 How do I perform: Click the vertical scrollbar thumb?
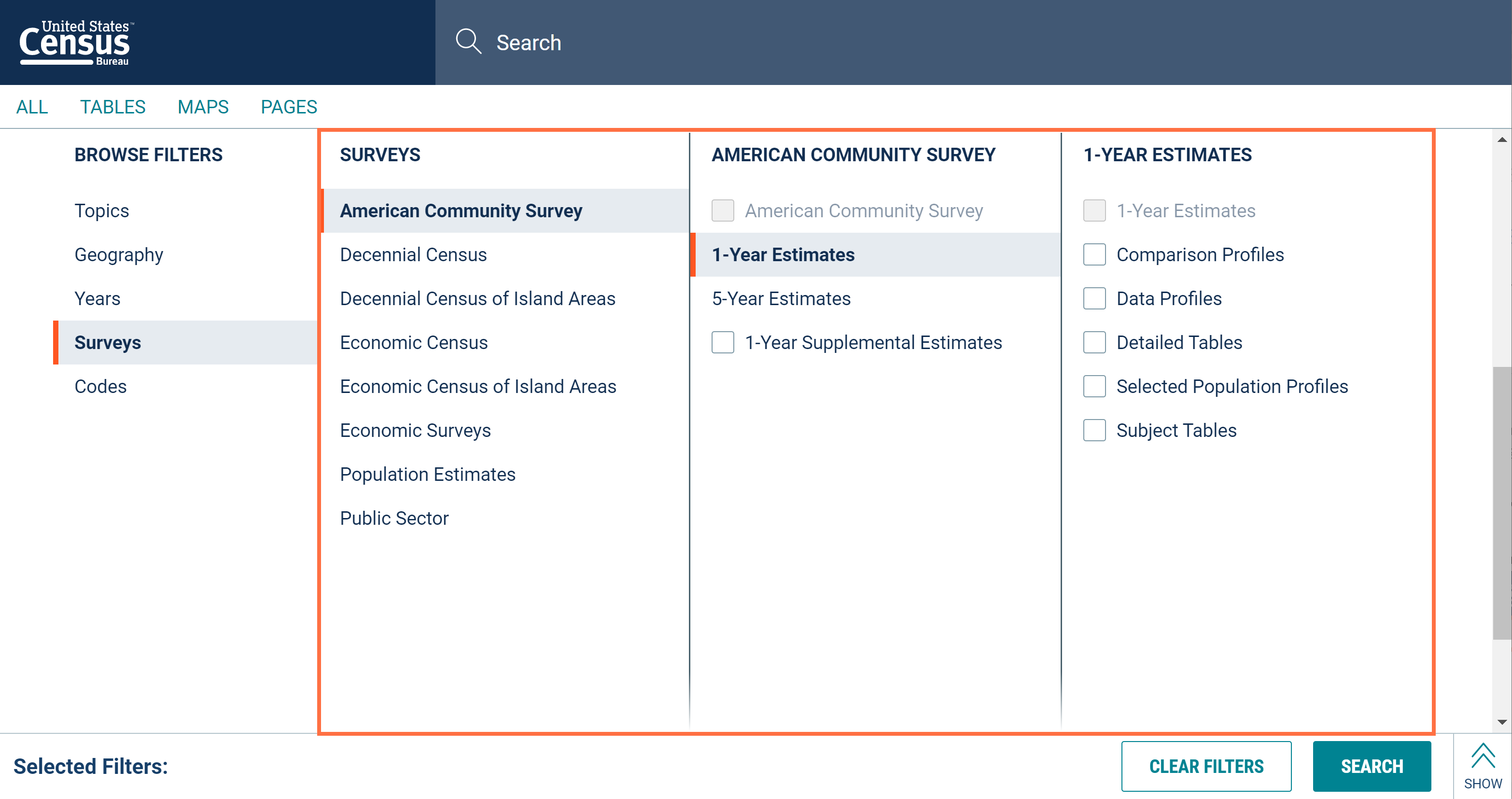(1502, 503)
